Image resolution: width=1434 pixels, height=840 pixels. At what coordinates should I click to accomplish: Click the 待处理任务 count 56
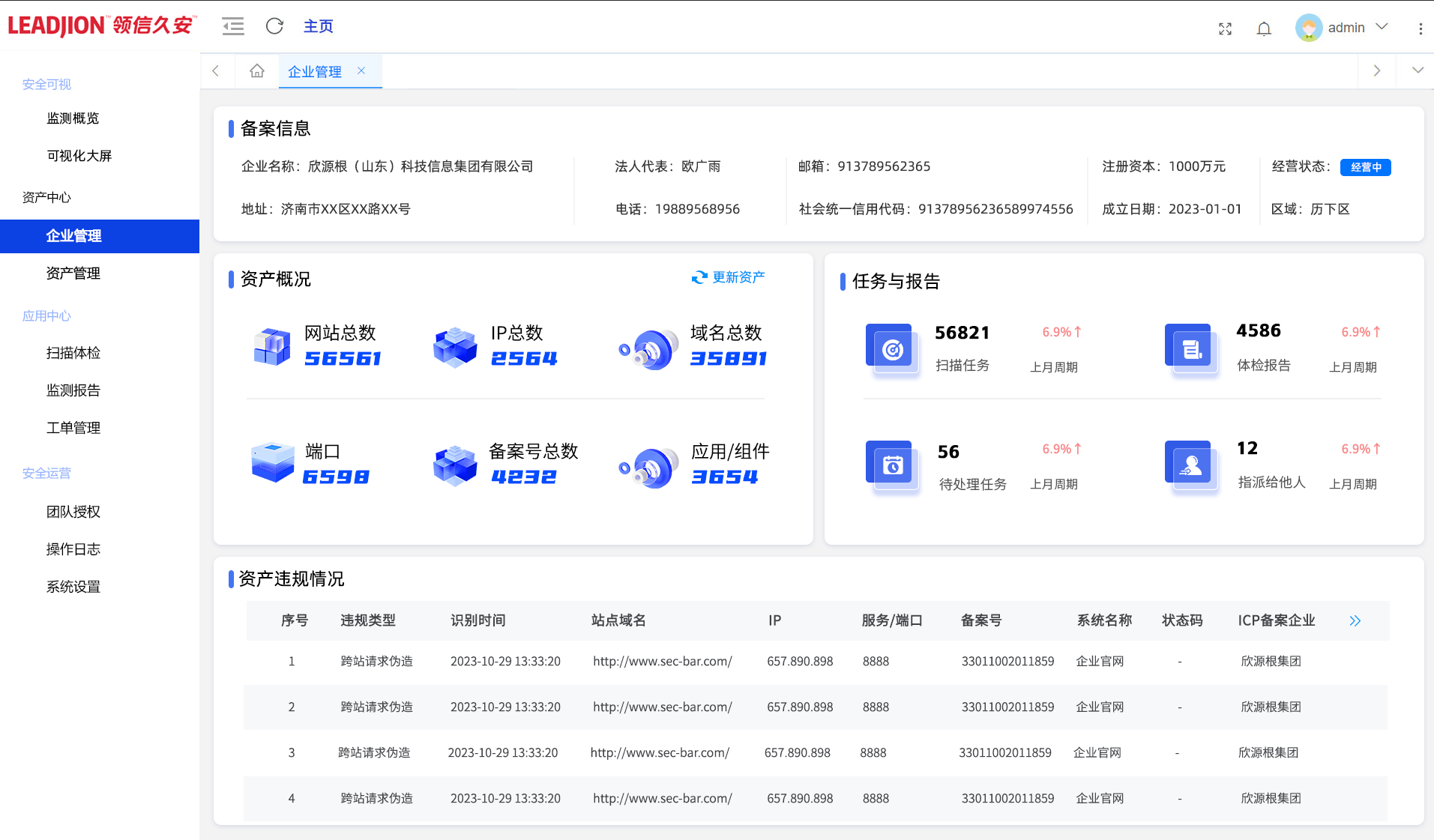tap(948, 452)
